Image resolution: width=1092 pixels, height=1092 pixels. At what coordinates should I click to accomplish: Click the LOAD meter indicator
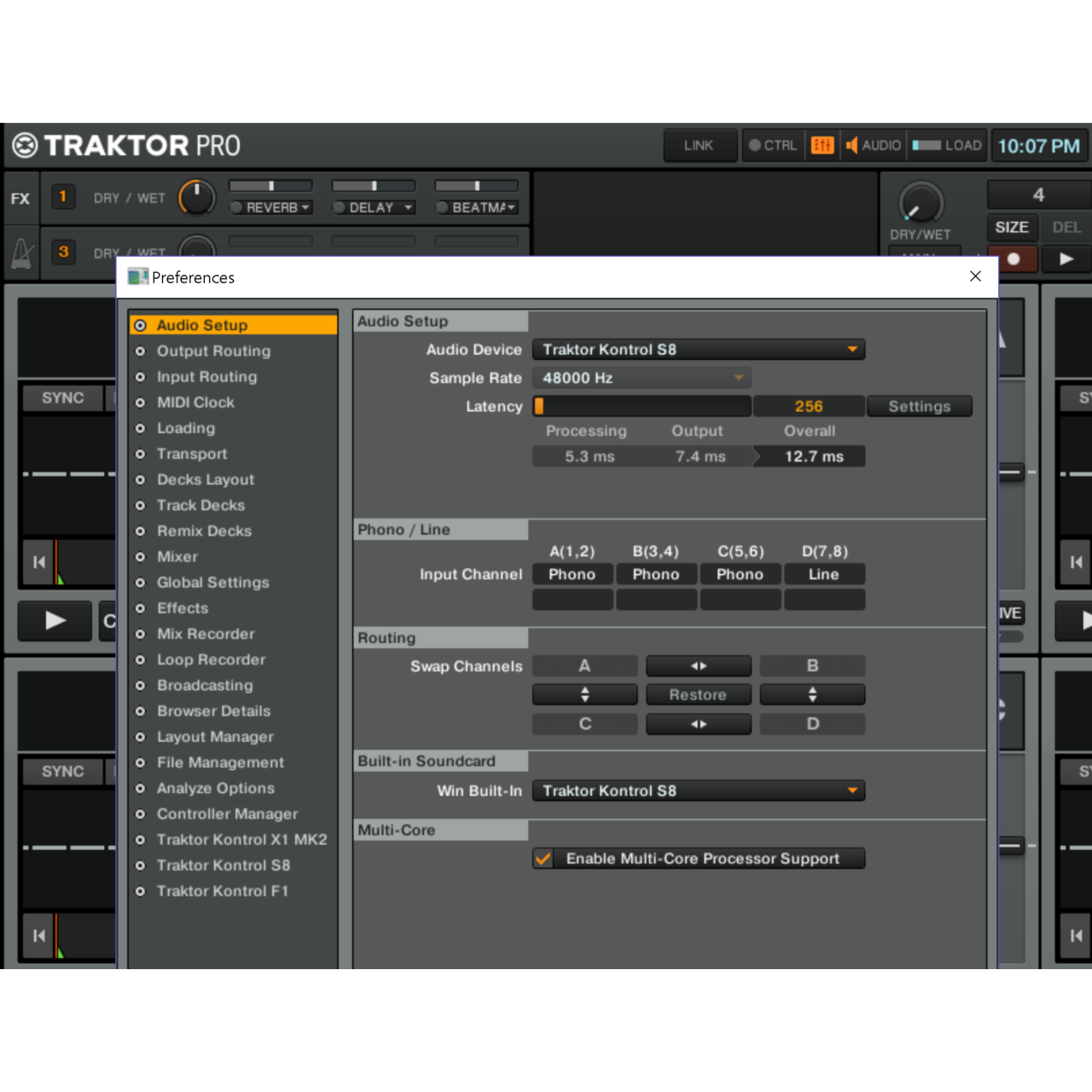pyautogui.click(x=947, y=145)
